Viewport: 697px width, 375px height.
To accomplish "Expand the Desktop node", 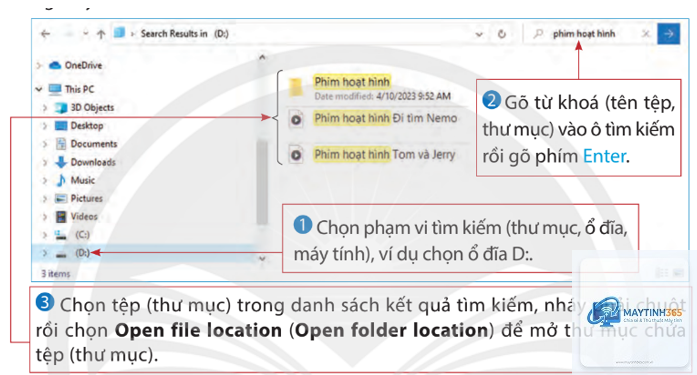I will pos(45,126).
